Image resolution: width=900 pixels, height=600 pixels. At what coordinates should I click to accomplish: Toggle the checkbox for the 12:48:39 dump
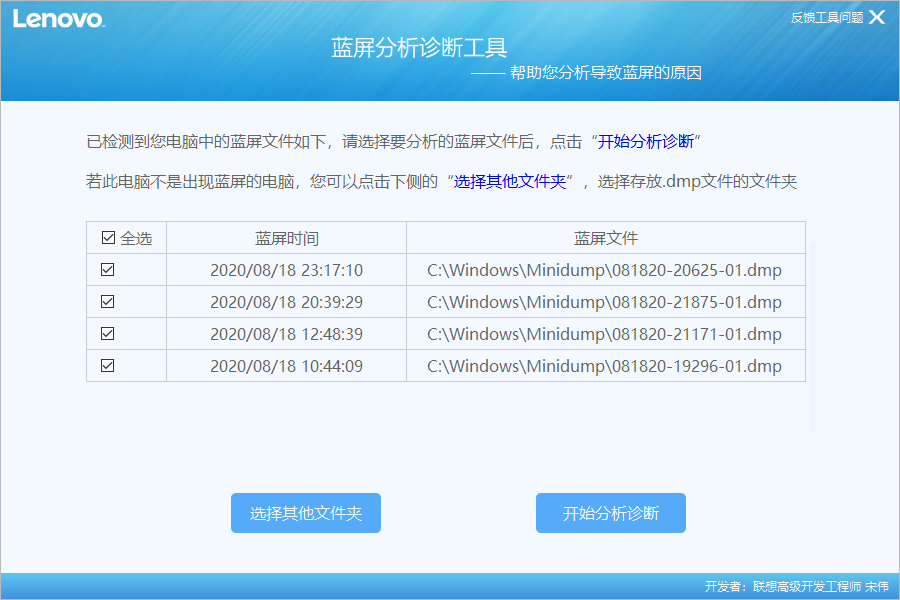tap(108, 334)
